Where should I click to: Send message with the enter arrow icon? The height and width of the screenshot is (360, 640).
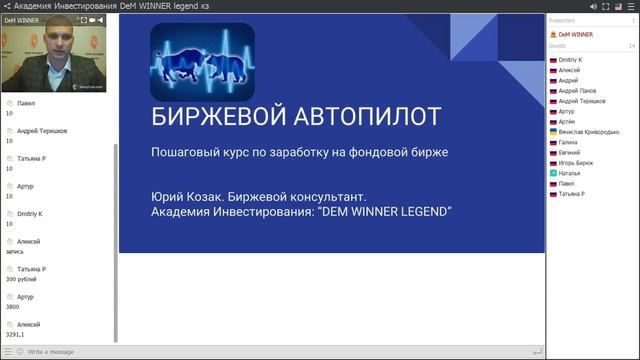click(x=538, y=351)
